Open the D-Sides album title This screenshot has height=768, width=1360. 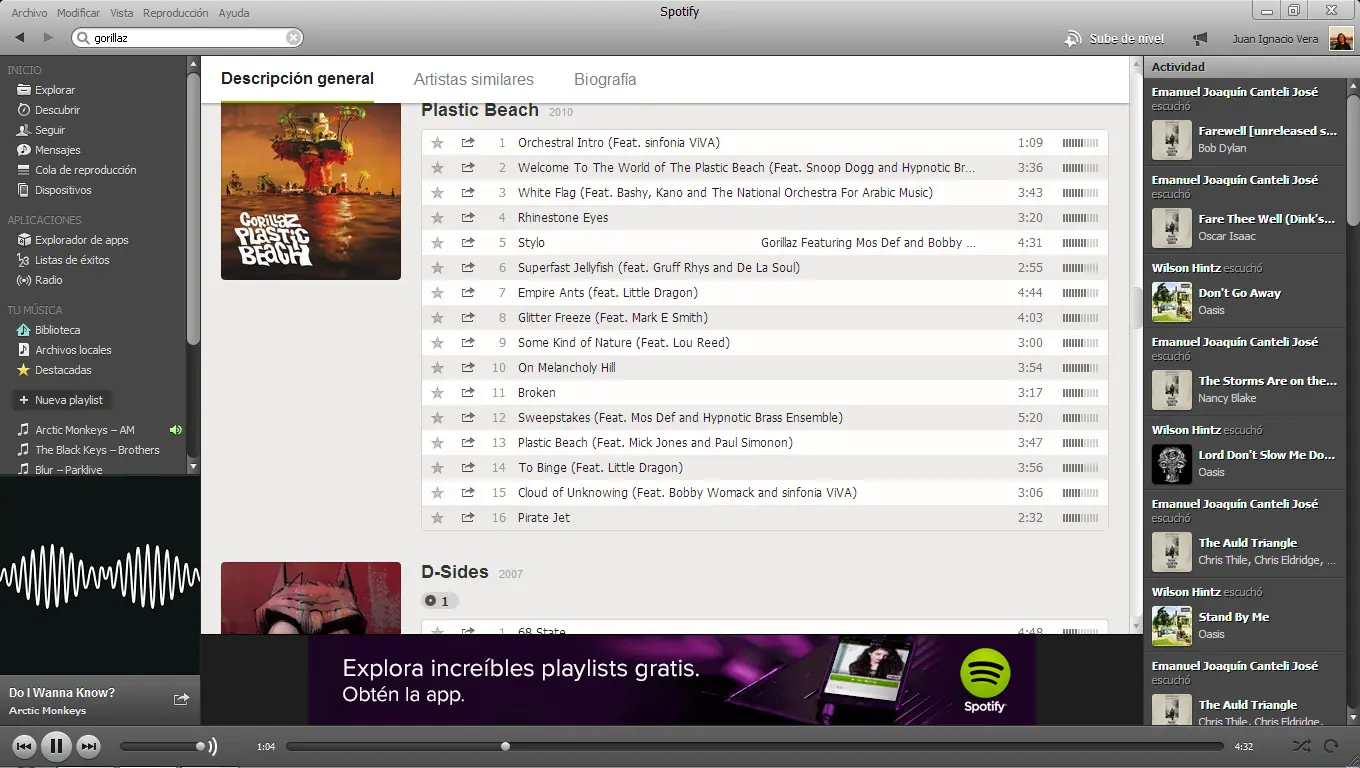click(455, 572)
